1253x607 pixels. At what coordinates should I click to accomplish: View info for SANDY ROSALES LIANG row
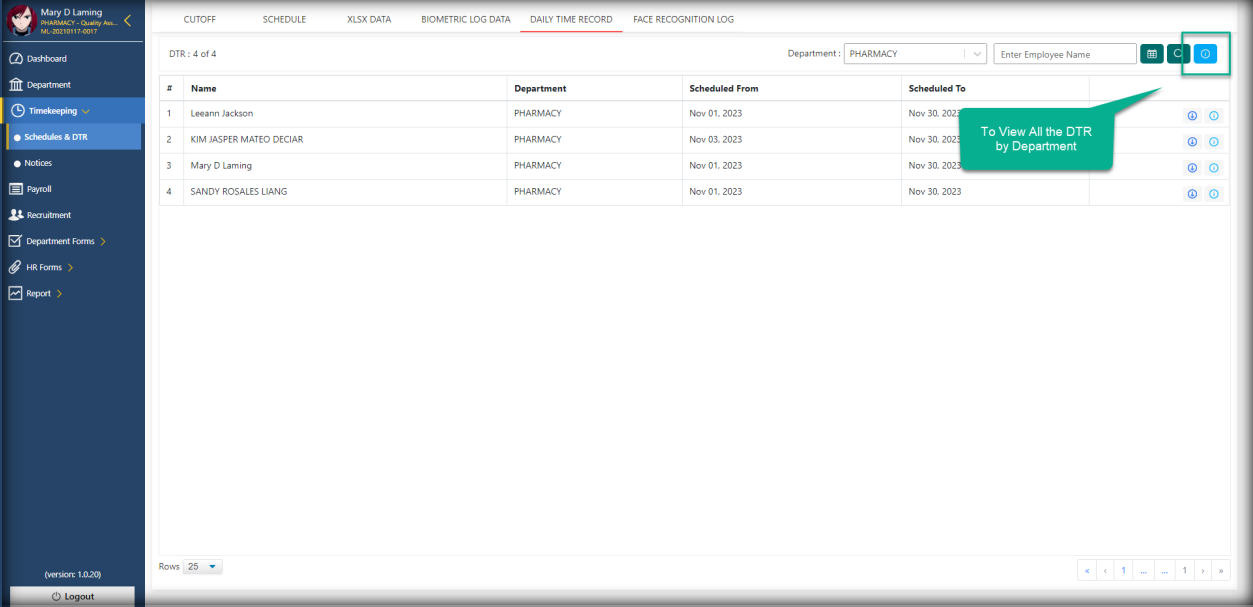(1214, 194)
